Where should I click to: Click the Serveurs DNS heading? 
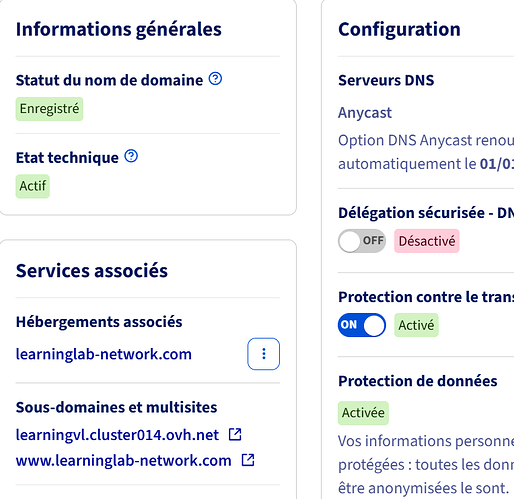[x=386, y=80]
